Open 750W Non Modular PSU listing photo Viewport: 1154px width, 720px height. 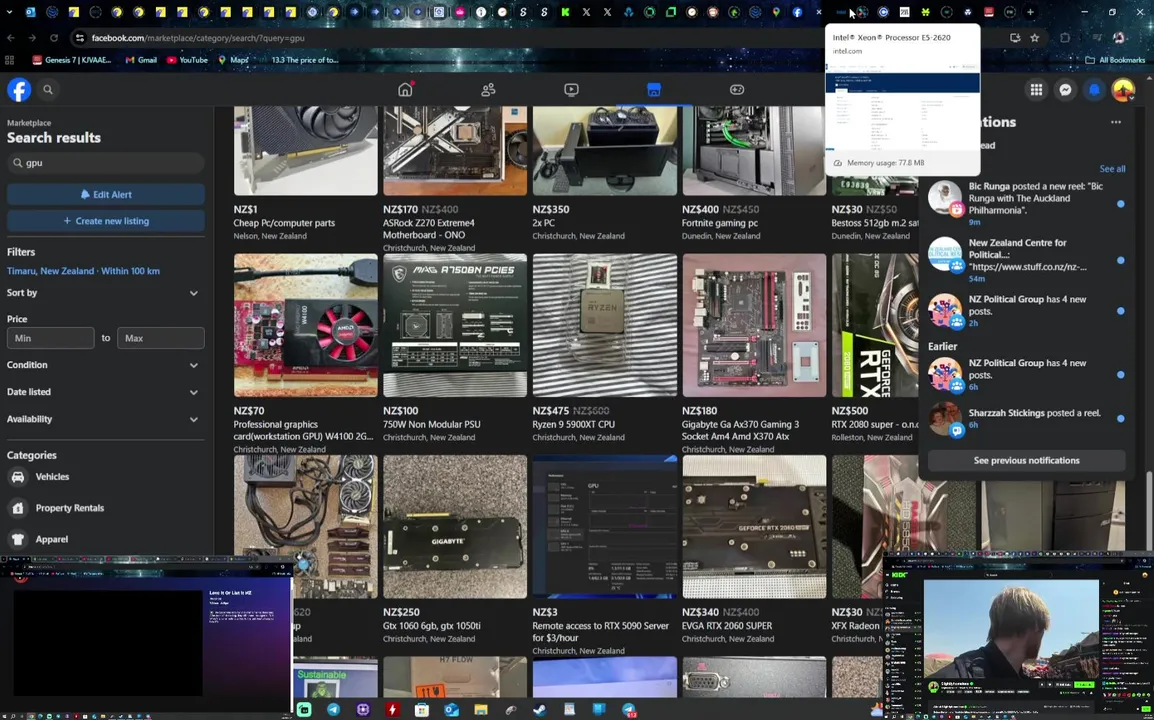pyautogui.click(x=455, y=325)
